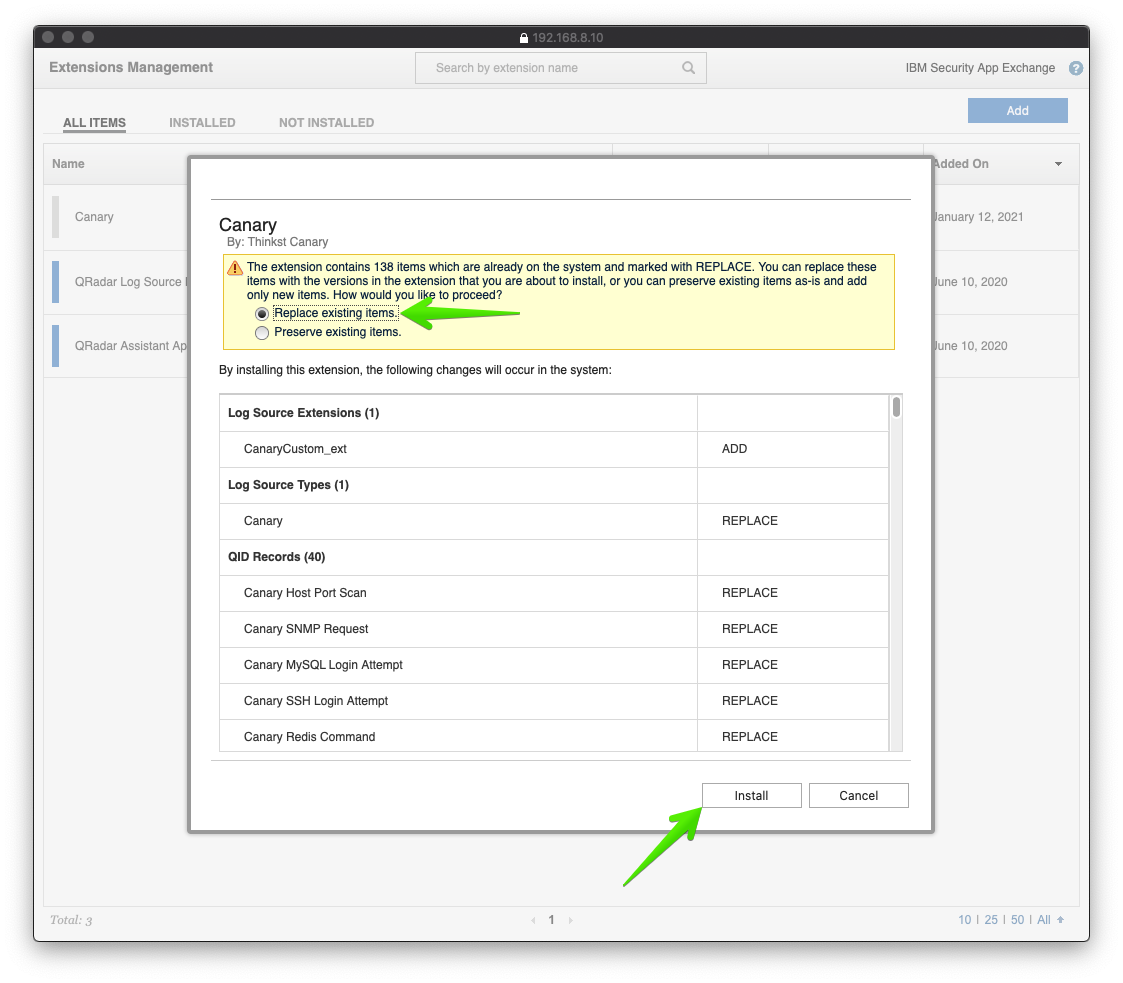Click Log Source Extensions (1) heading
The width and height of the screenshot is (1123, 983).
(x=304, y=413)
